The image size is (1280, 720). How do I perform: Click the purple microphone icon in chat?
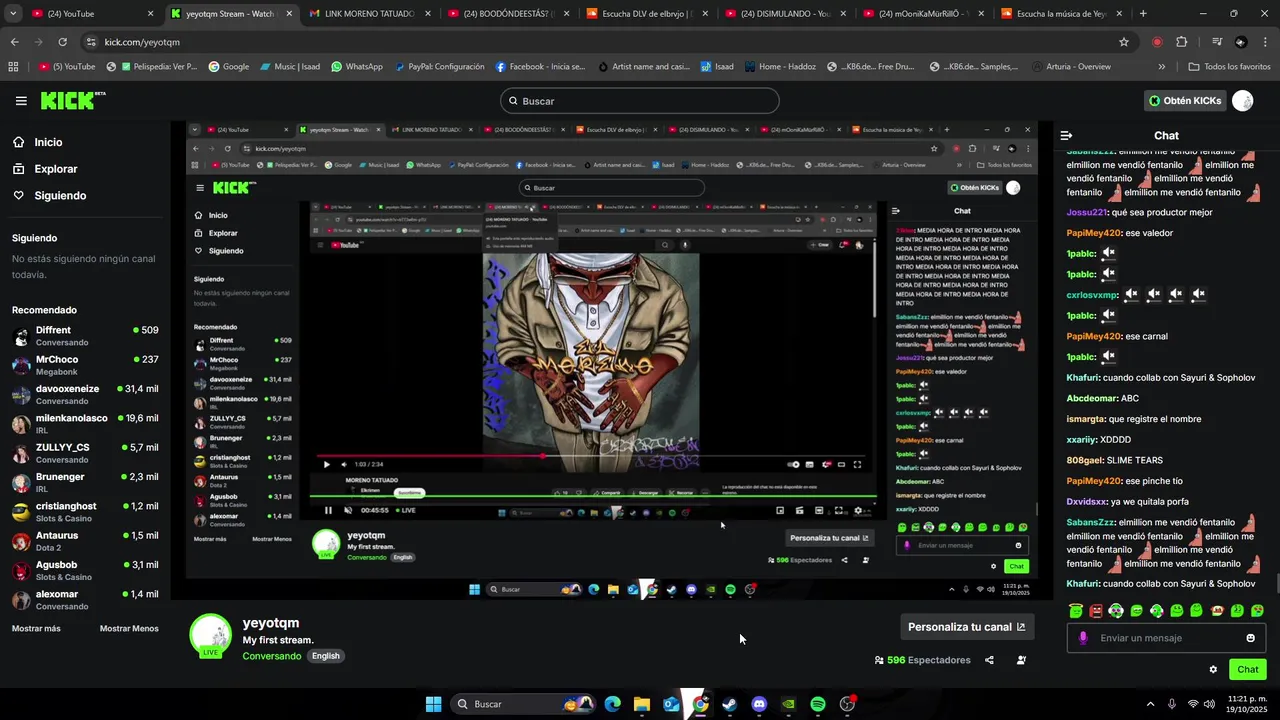[1083, 638]
